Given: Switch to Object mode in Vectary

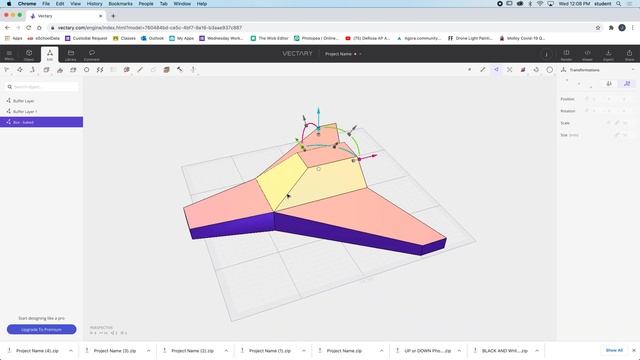Looking at the screenshot, I should coord(29,54).
